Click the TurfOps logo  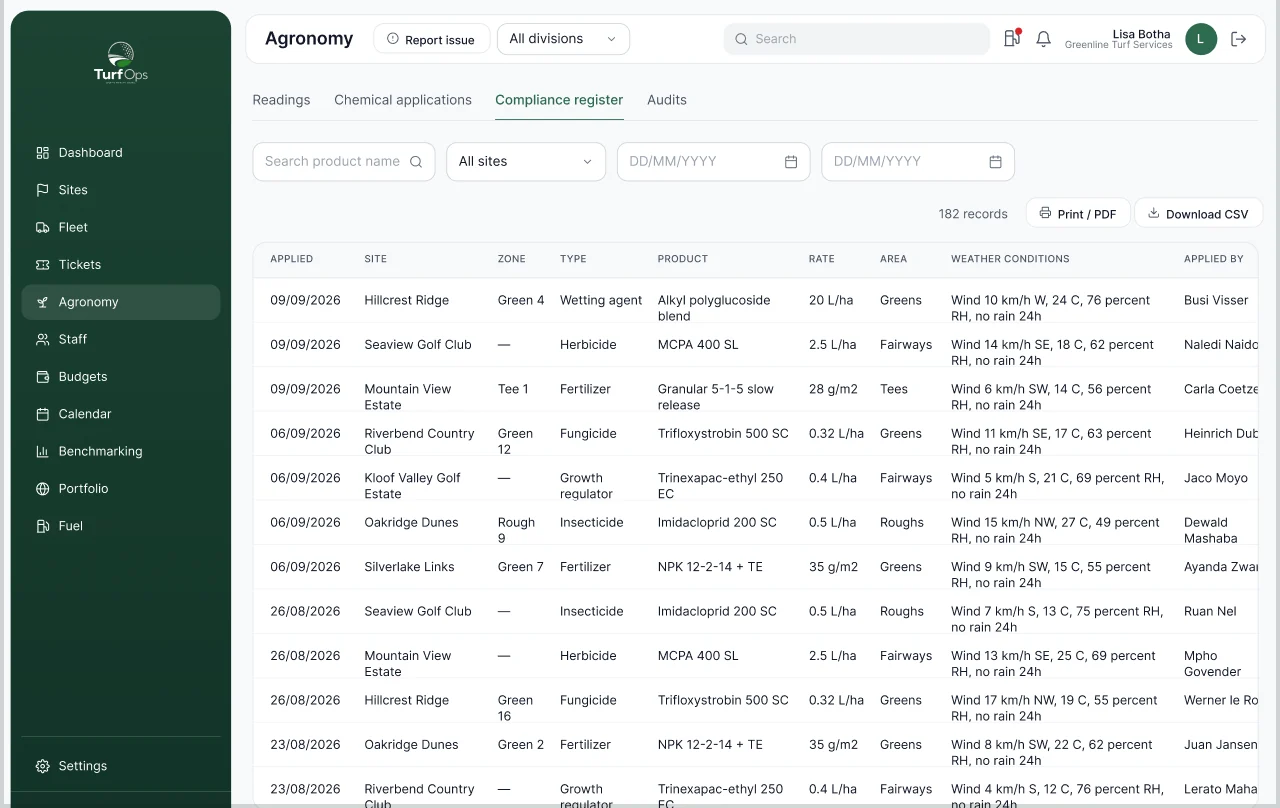pyautogui.click(x=121, y=63)
